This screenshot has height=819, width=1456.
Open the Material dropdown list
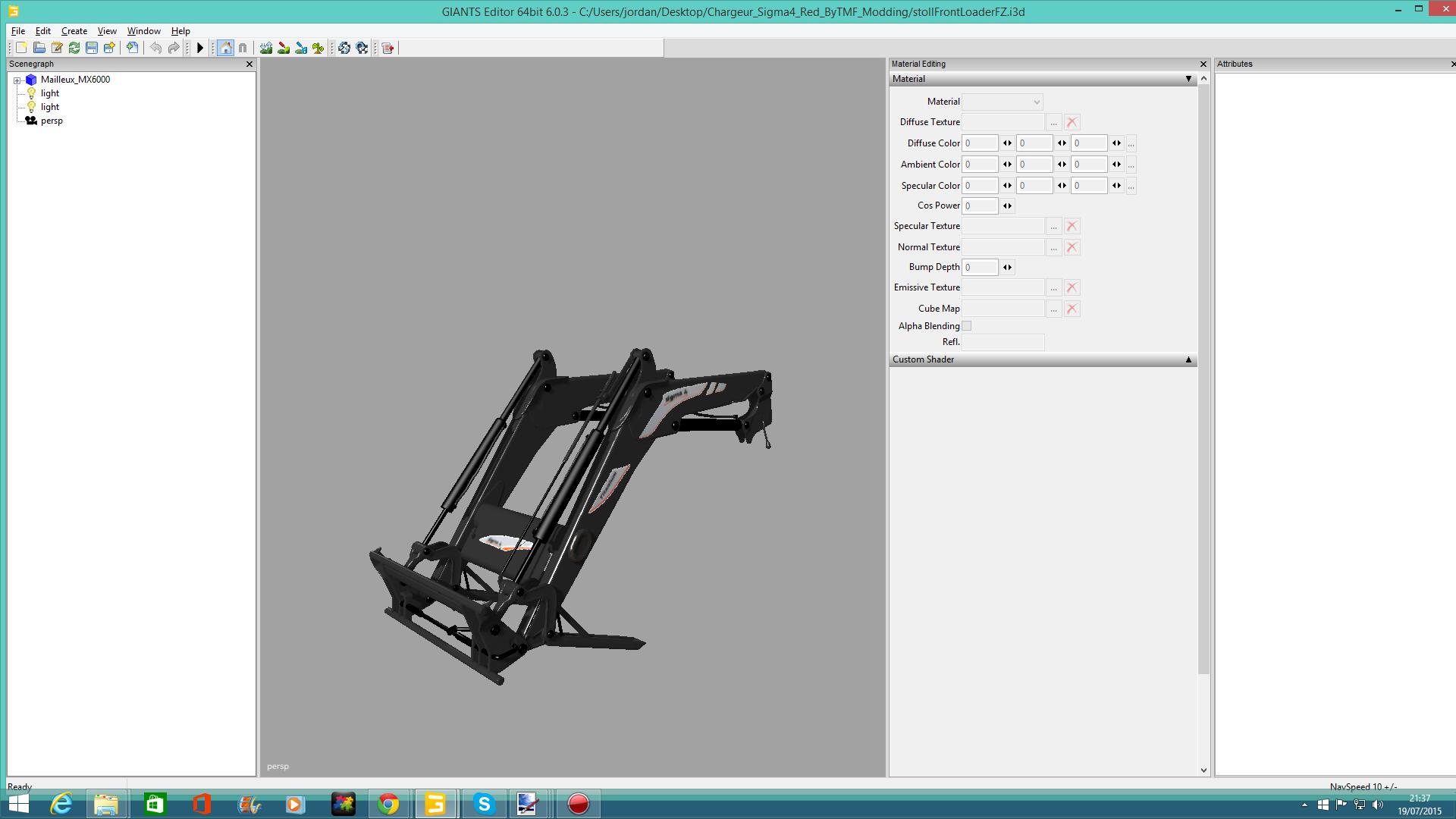pyautogui.click(x=1002, y=102)
